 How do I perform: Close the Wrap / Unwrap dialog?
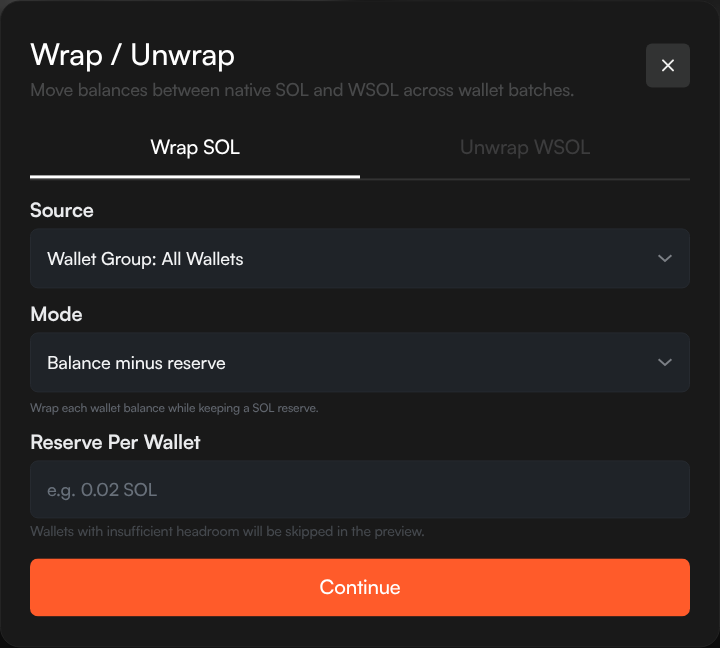click(667, 66)
